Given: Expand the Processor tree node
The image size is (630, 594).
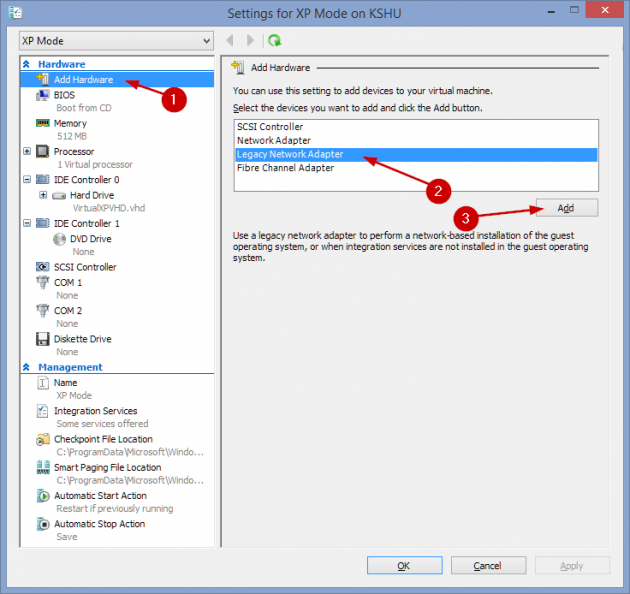Looking at the screenshot, I should point(27,152).
